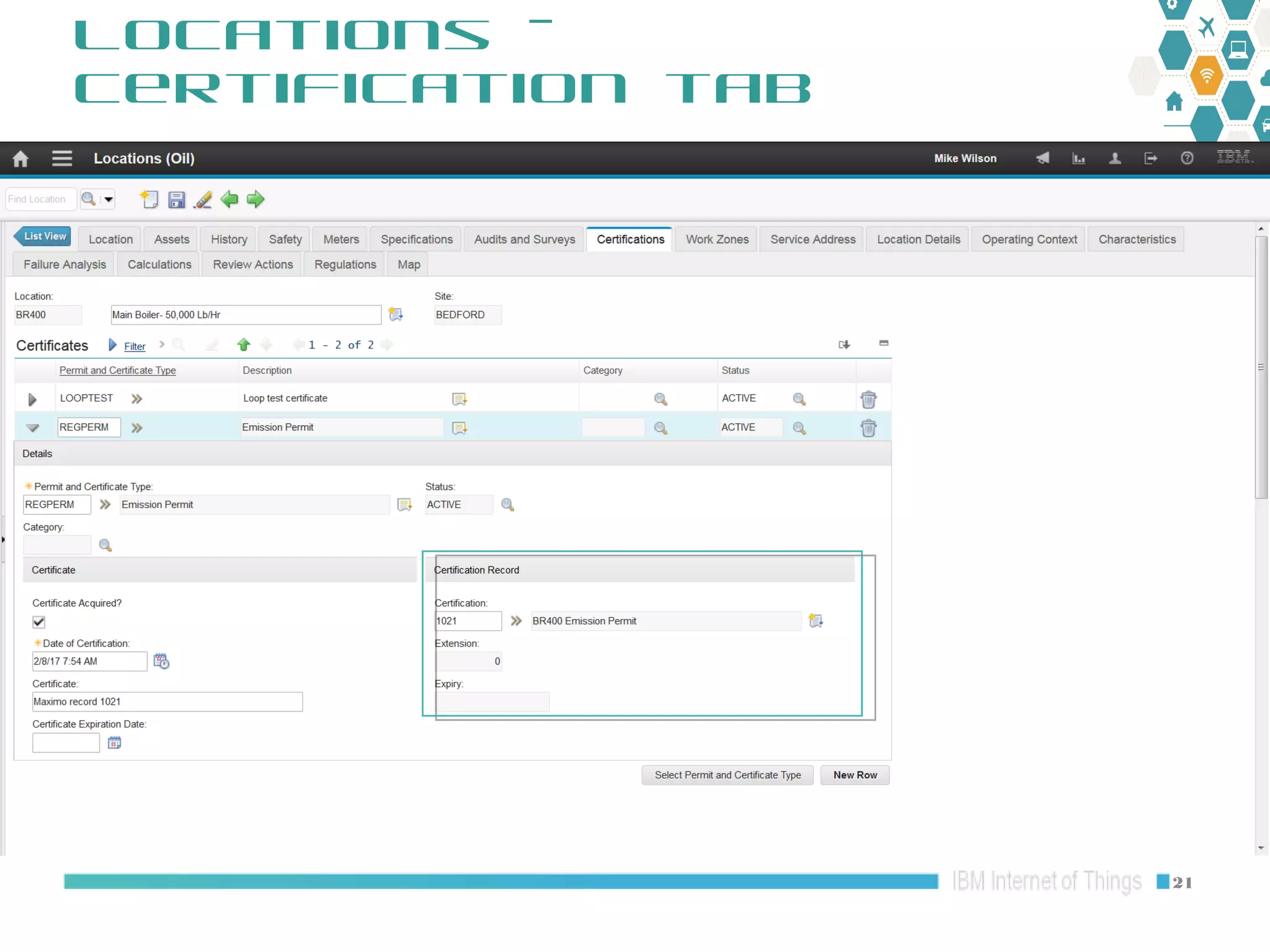Switch to the Work Zones tab
The width and height of the screenshot is (1270, 952).
coord(717,239)
